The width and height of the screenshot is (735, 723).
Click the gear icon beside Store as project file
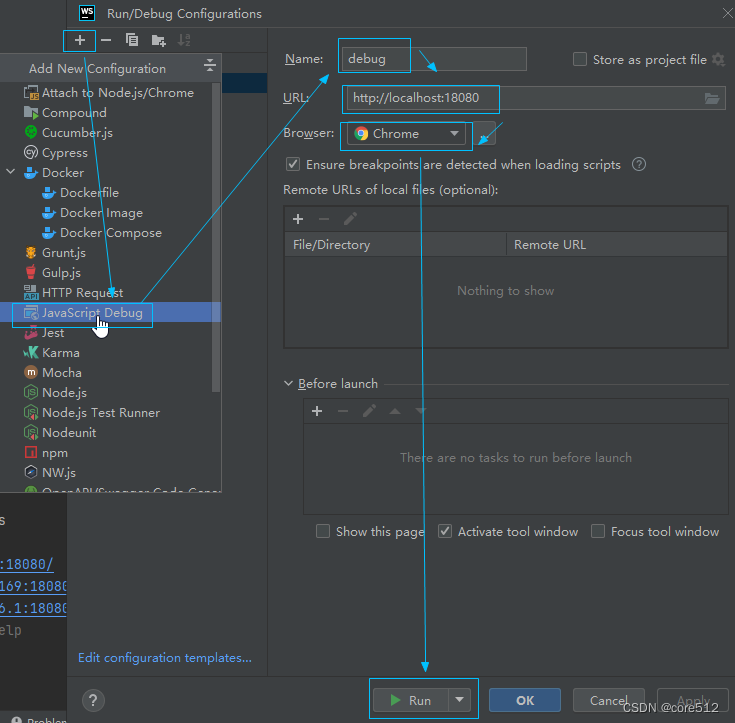(718, 60)
